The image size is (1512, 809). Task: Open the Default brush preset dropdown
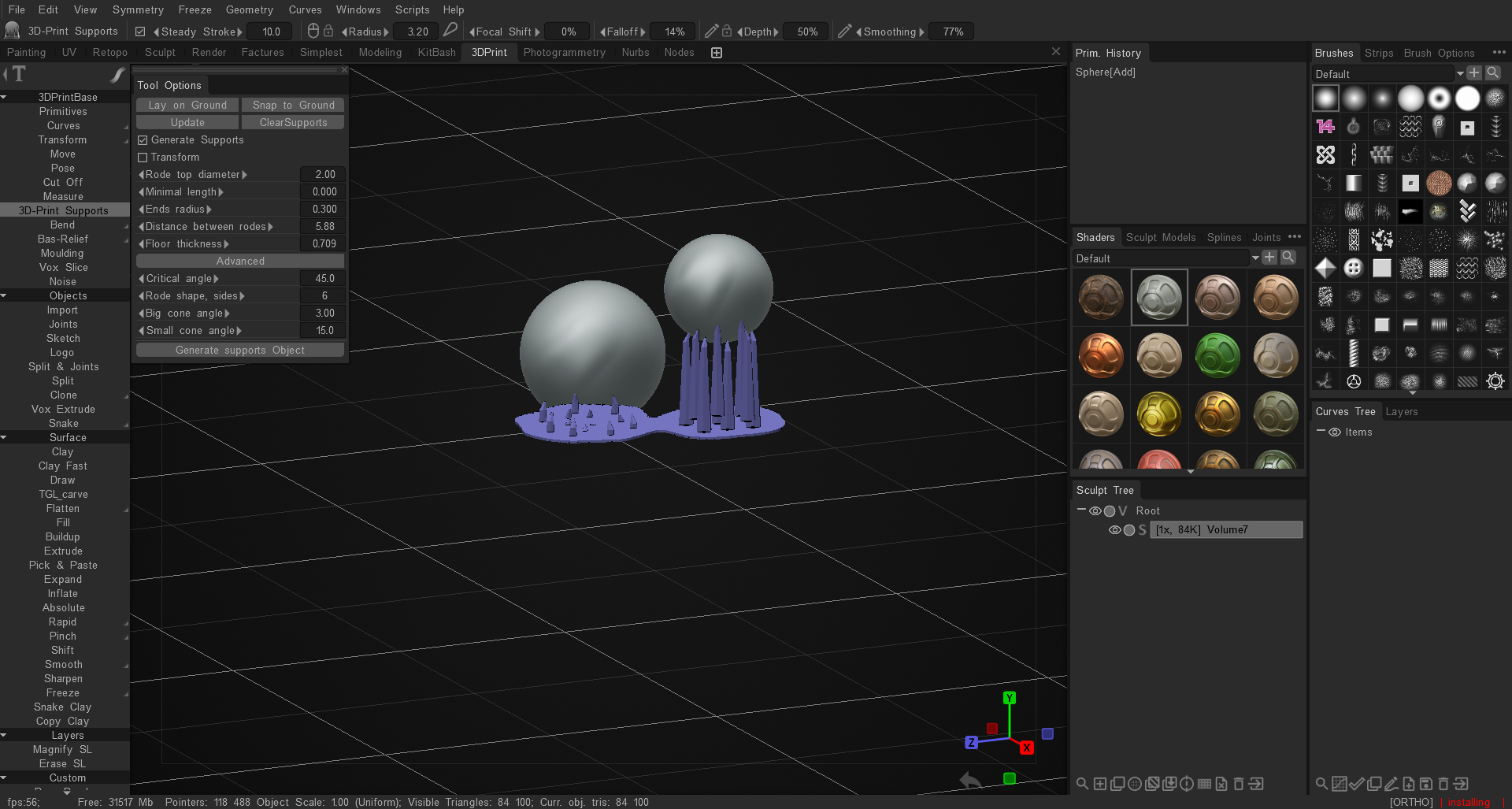tap(1459, 73)
